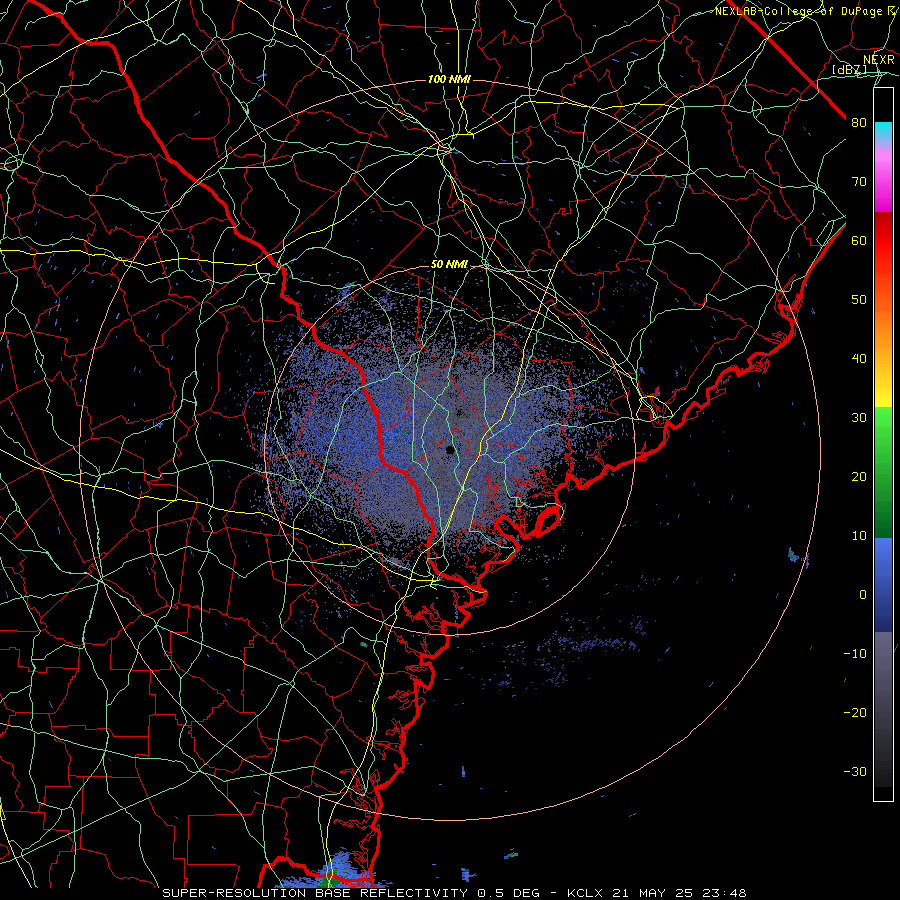The image size is (900, 900).
Task: Click the 30 value on dBZ scale
Action: [859, 418]
